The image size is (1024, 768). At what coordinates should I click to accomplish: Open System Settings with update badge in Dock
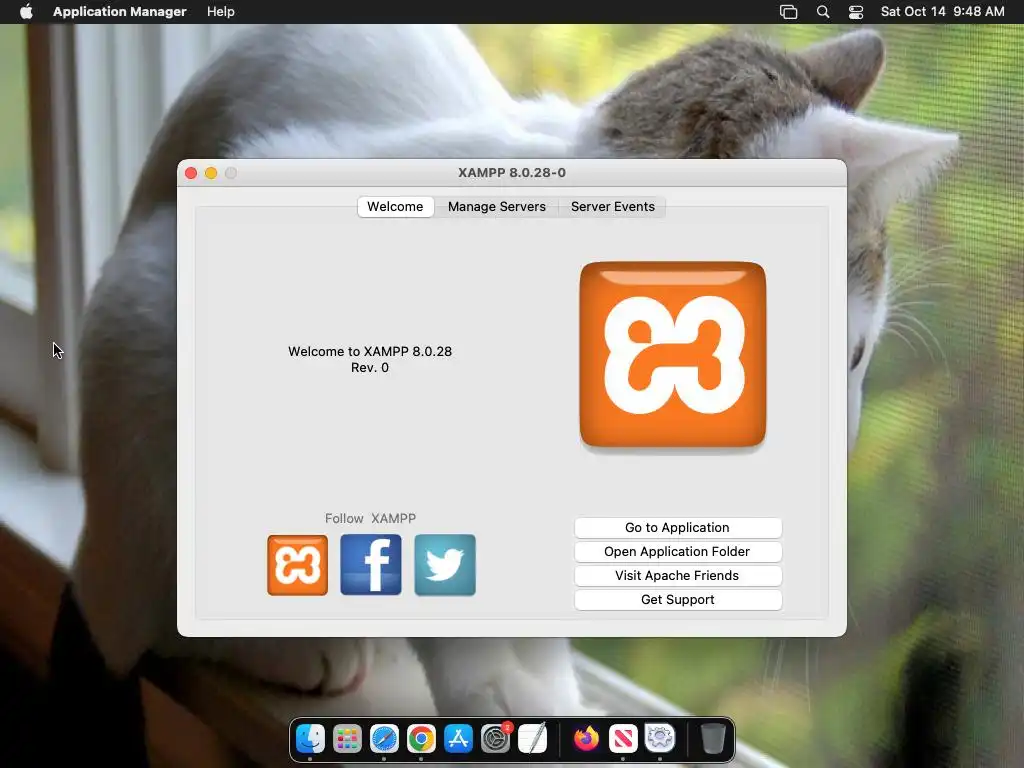[496, 739]
